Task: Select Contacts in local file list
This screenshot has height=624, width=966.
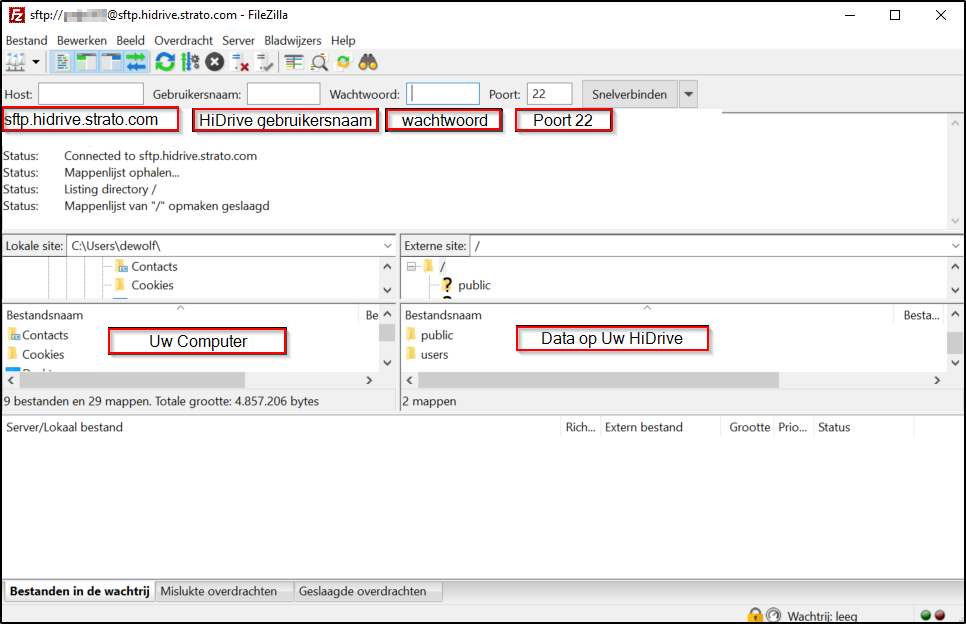Action: click(x=45, y=335)
